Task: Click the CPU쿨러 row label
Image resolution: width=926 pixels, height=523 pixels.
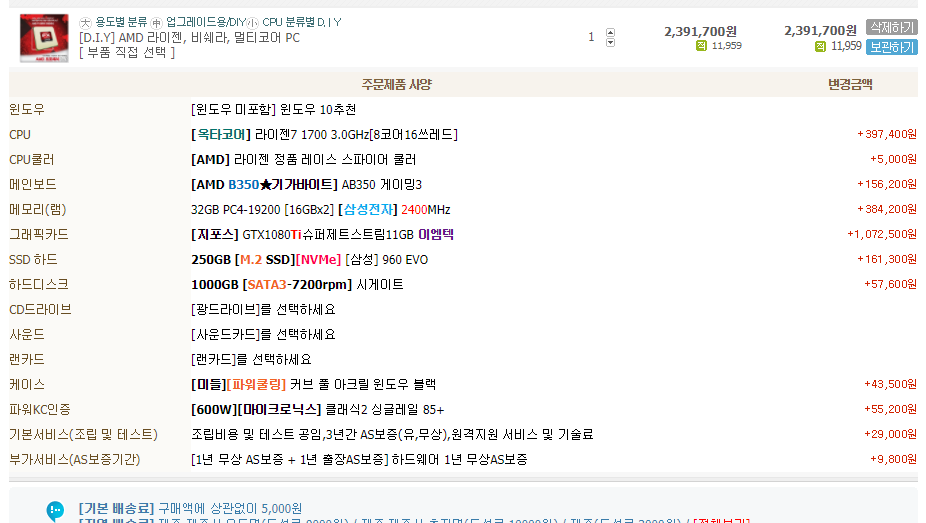Action: click(x=32, y=160)
